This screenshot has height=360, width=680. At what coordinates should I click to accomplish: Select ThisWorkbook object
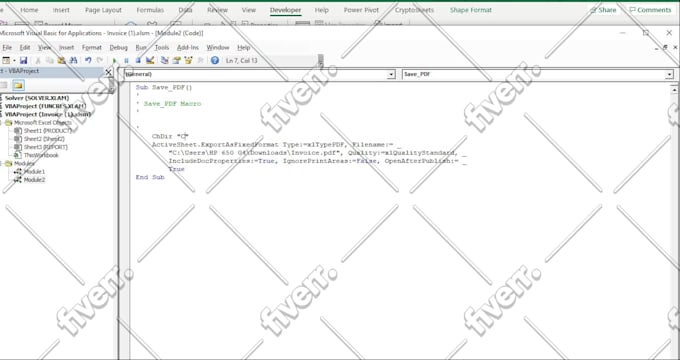(x=41, y=155)
